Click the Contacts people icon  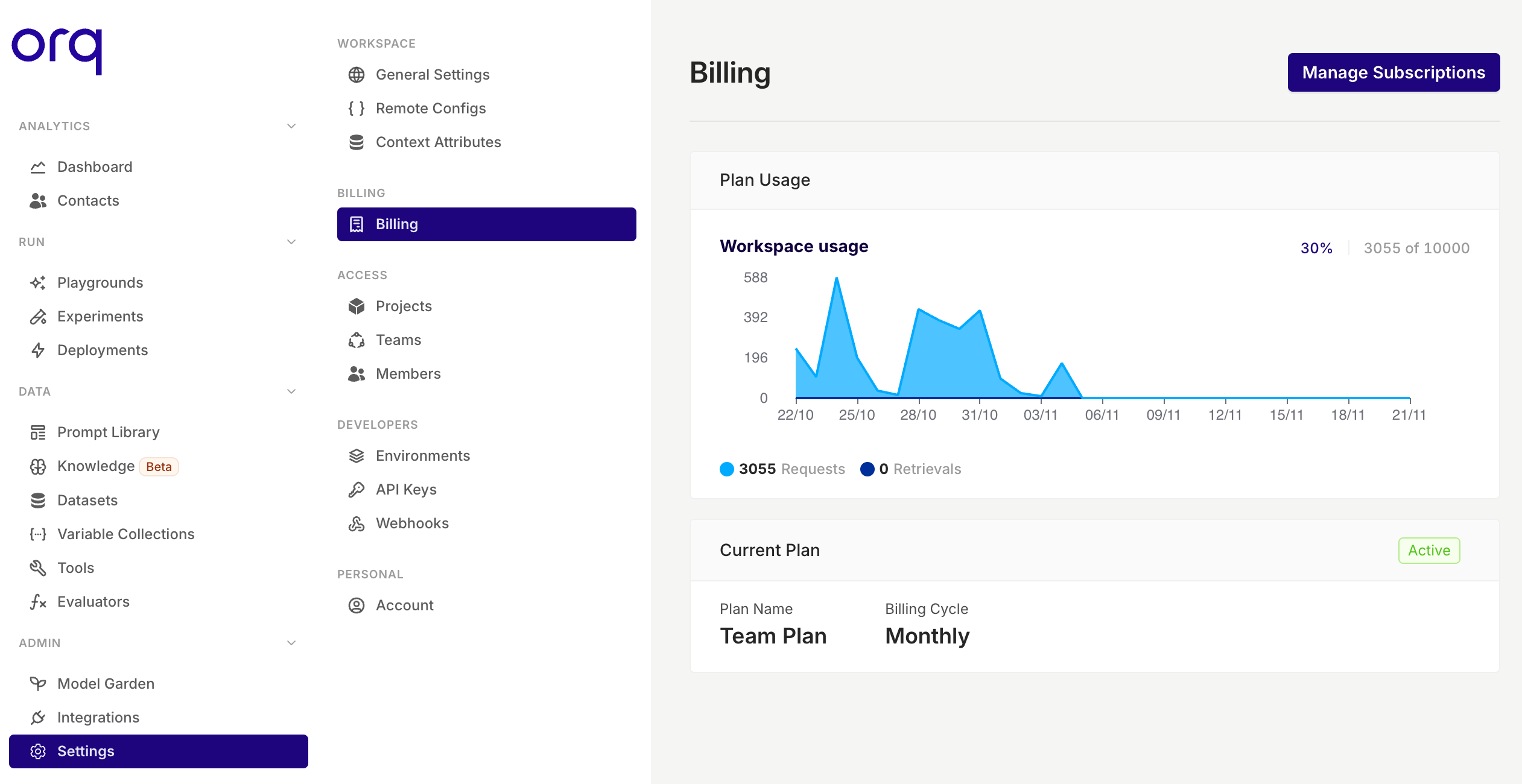tap(38, 201)
